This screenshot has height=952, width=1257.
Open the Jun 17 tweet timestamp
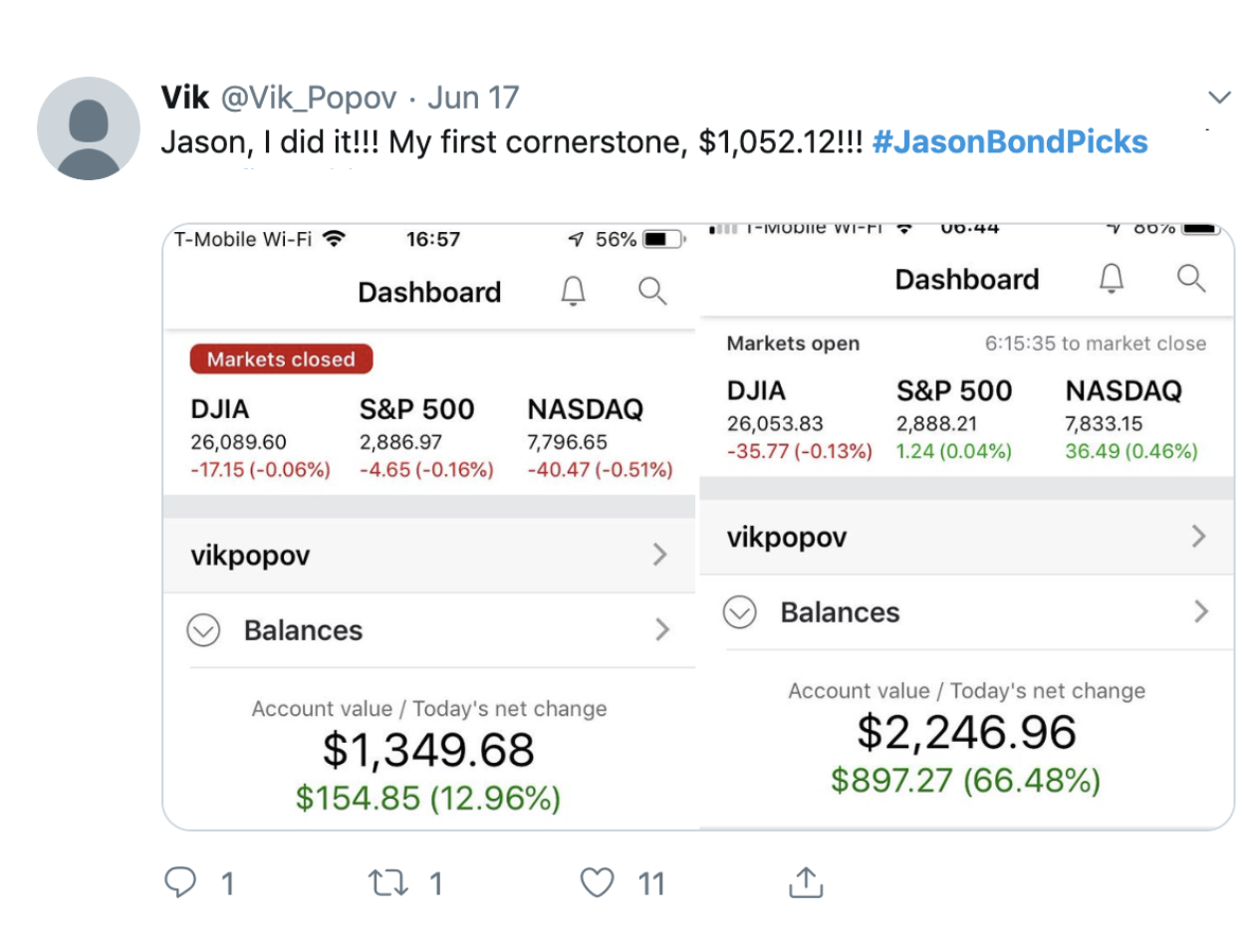coord(473,98)
